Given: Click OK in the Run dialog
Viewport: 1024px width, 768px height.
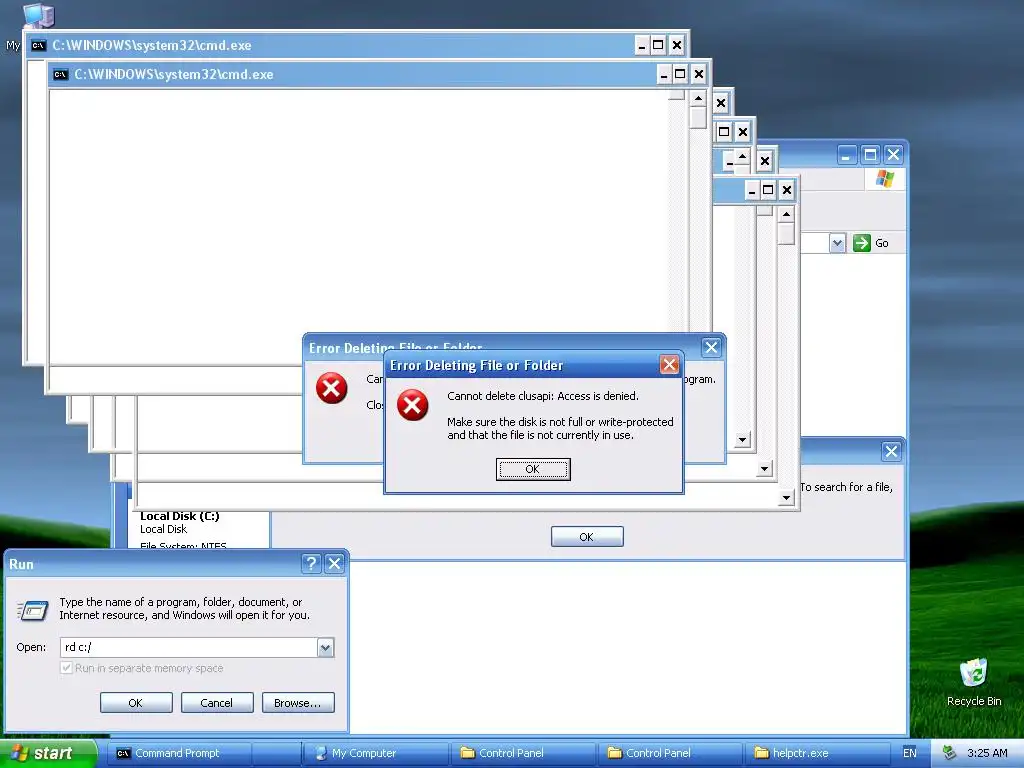Looking at the screenshot, I should point(136,703).
